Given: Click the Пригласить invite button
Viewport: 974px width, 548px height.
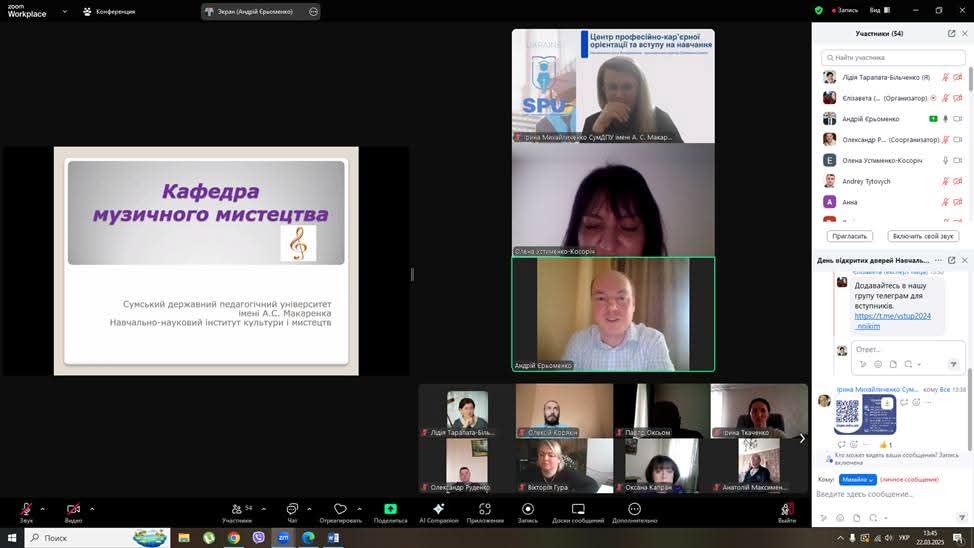Looking at the screenshot, I should [x=849, y=236].
